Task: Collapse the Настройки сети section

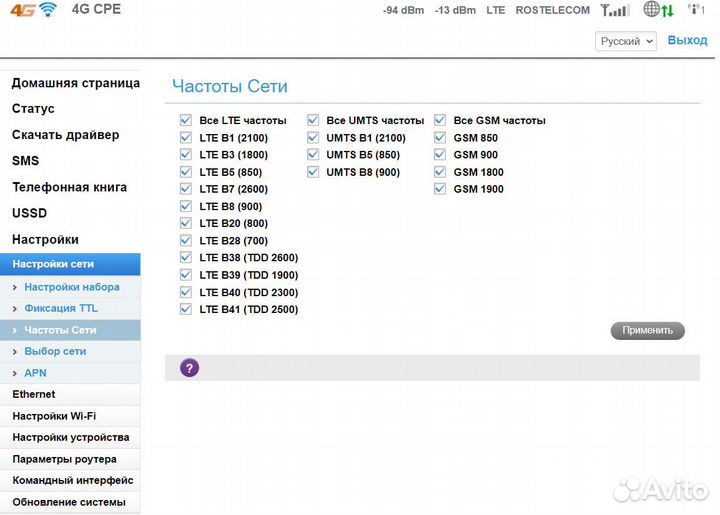Action: (x=70, y=264)
